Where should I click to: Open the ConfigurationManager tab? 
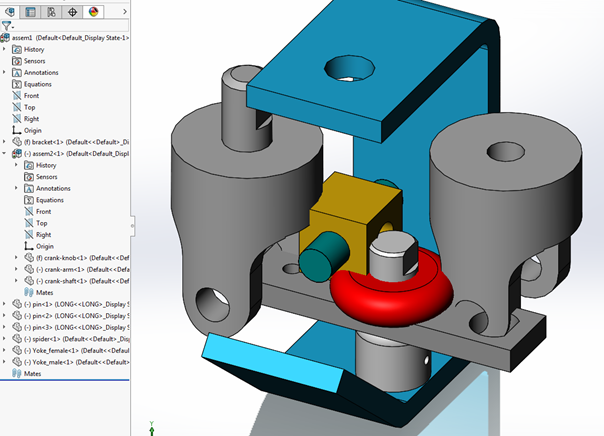[x=51, y=12]
